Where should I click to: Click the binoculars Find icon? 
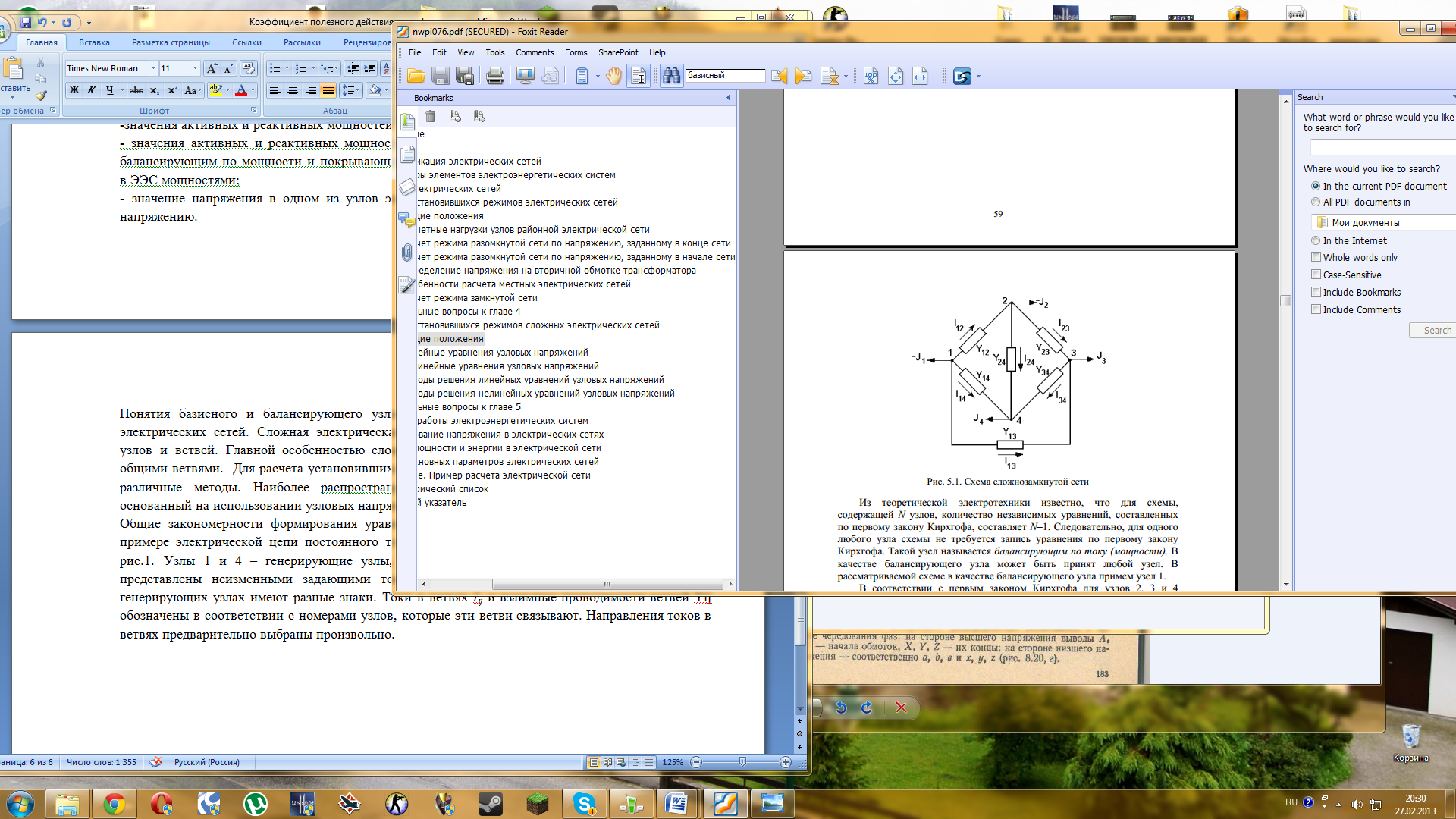point(671,76)
